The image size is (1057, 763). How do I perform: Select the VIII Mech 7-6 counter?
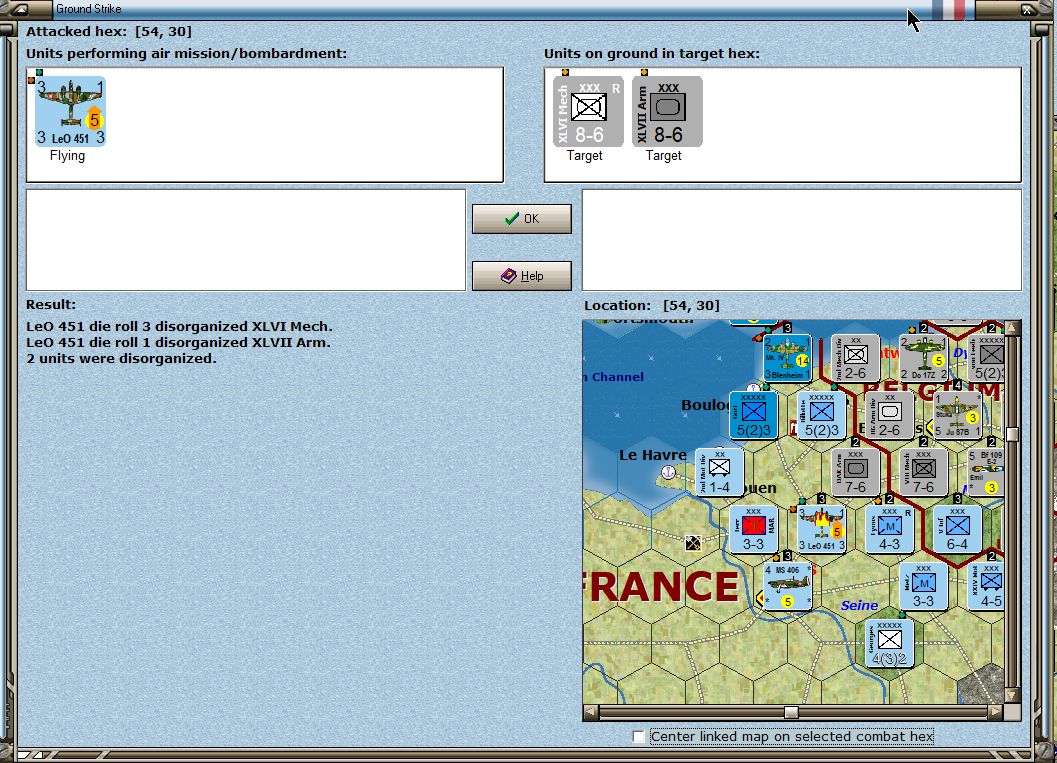pos(922,472)
